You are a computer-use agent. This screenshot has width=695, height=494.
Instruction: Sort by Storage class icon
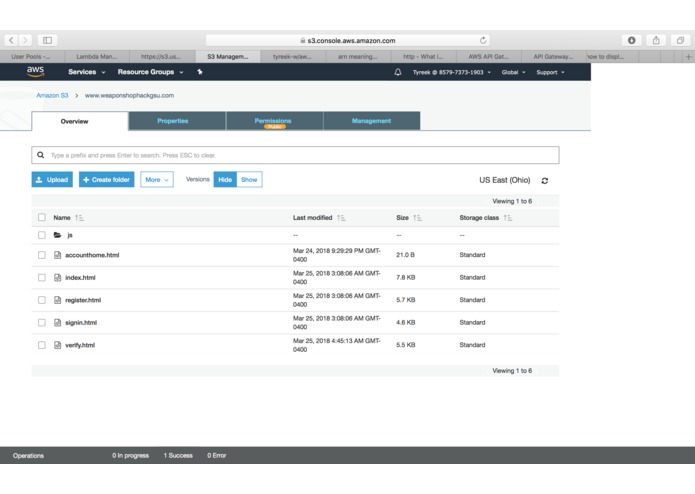(508, 218)
